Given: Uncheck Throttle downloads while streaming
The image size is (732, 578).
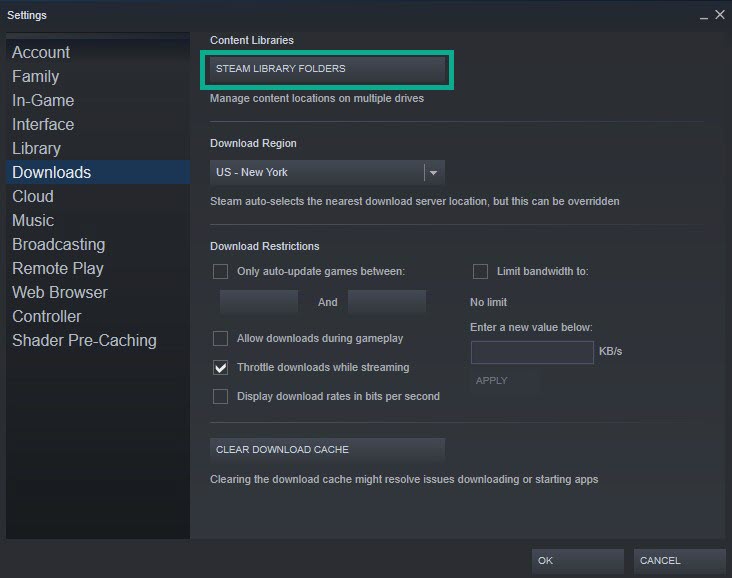Looking at the screenshot, I should pyautogui.click(x=220, y=367).
